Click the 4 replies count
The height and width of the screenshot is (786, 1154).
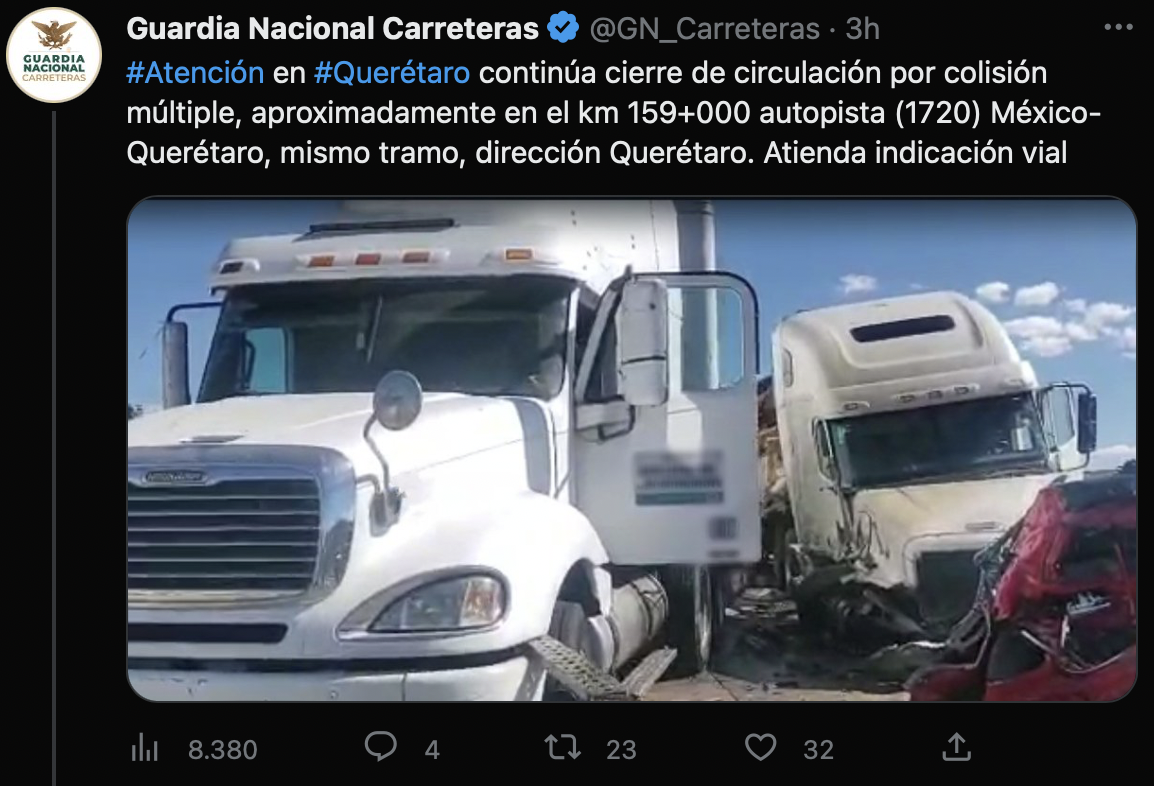[x=432, y=749]
